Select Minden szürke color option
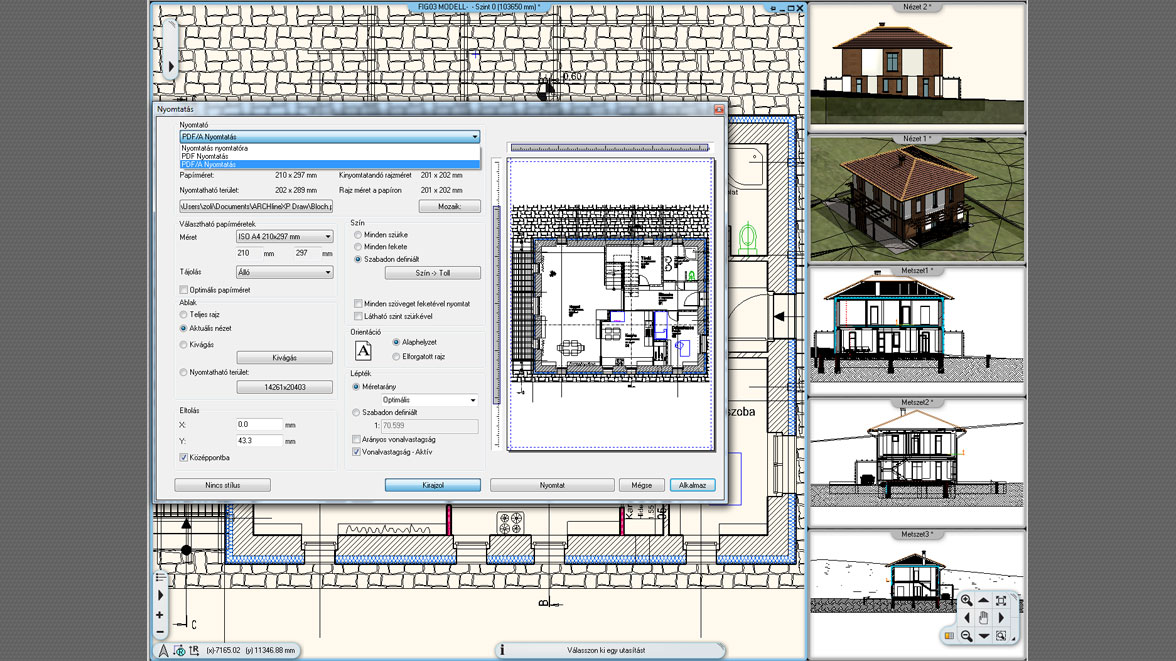The width and height of the screenshot is (1176, 661). (358, 235)
